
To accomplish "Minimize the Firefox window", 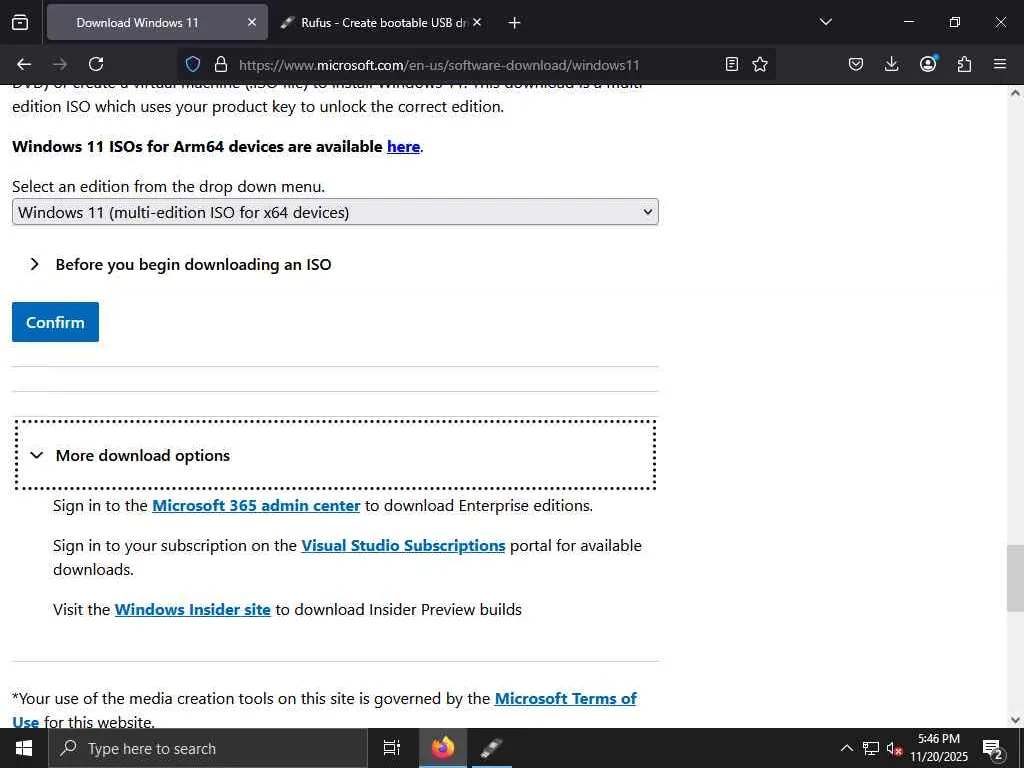I will (x=908, y=22).
